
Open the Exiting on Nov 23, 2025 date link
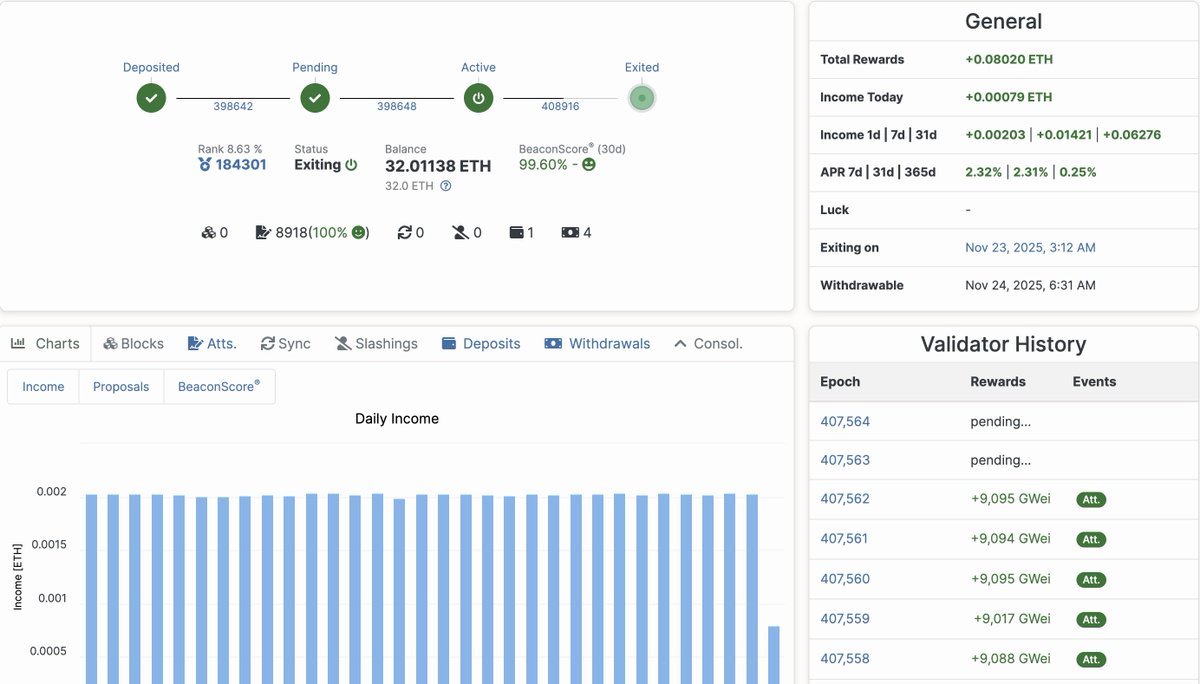[1030, 247]
